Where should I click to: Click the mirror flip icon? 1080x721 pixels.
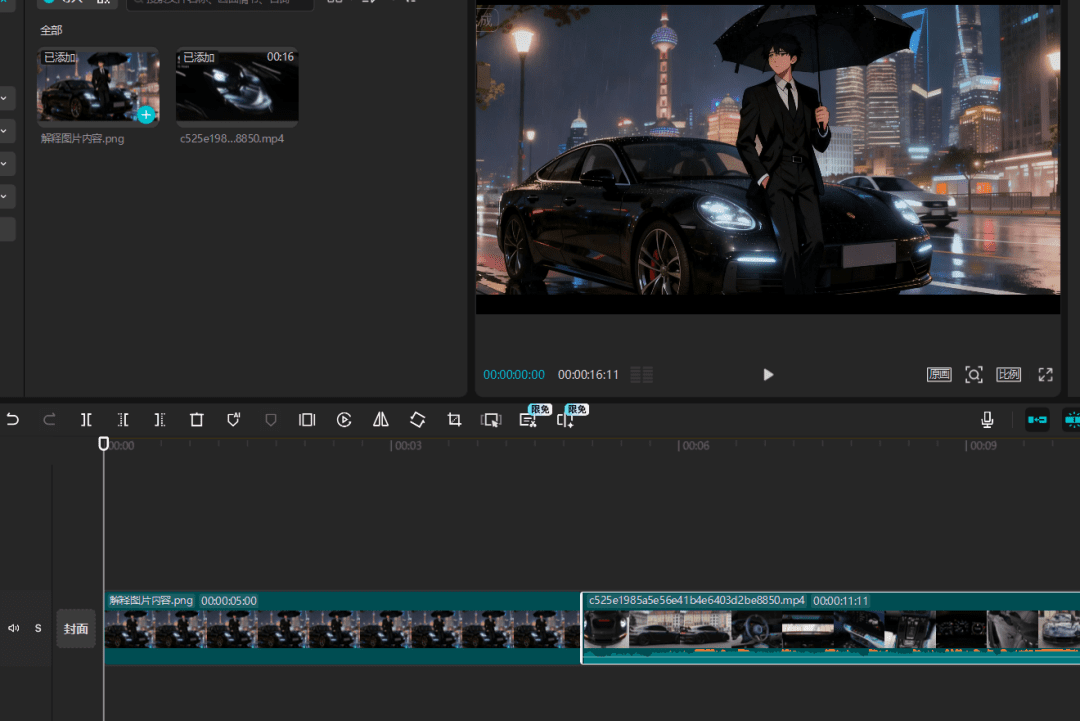[381, 420]
